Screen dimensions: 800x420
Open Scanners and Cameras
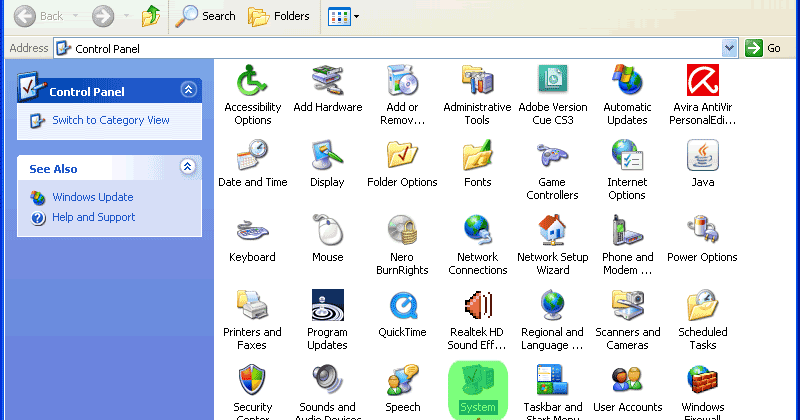point(628,320)
